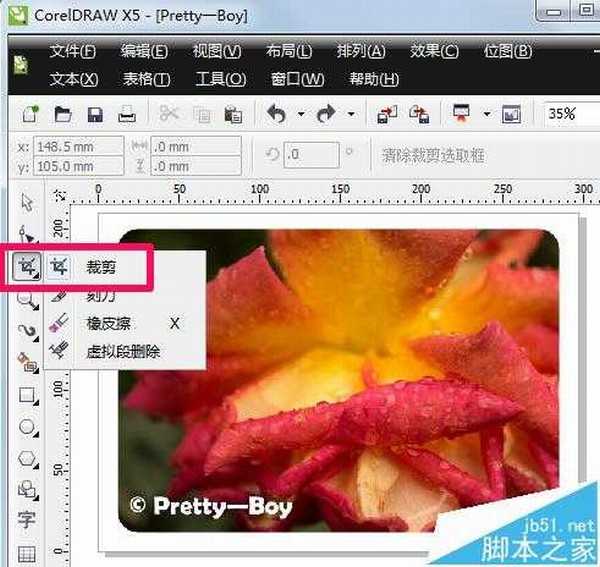Click the Crop tool in toolbox

tap(27, 268)
